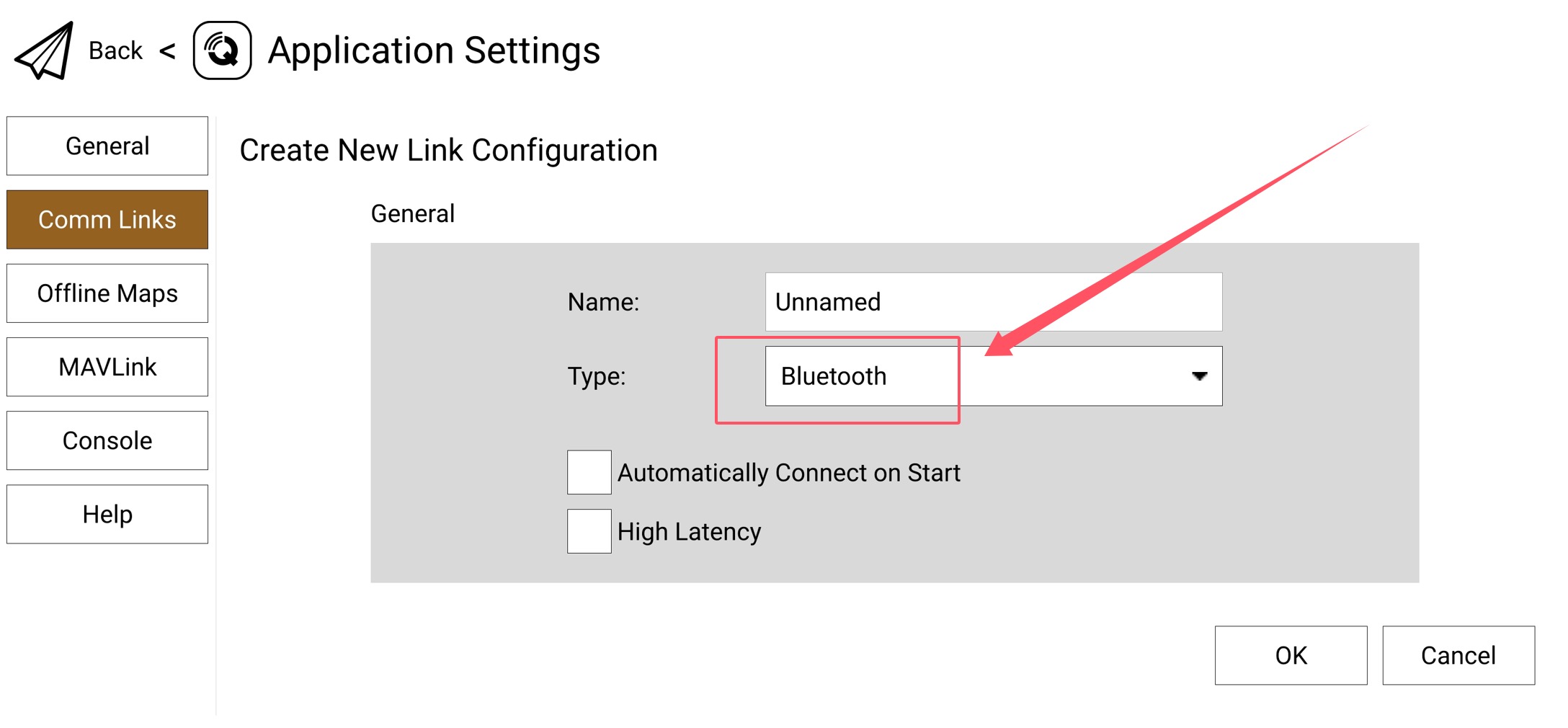Click the less-than chevron beside Back
Image resolution: width=1568 pixels, height=728 pixels.
167,51
